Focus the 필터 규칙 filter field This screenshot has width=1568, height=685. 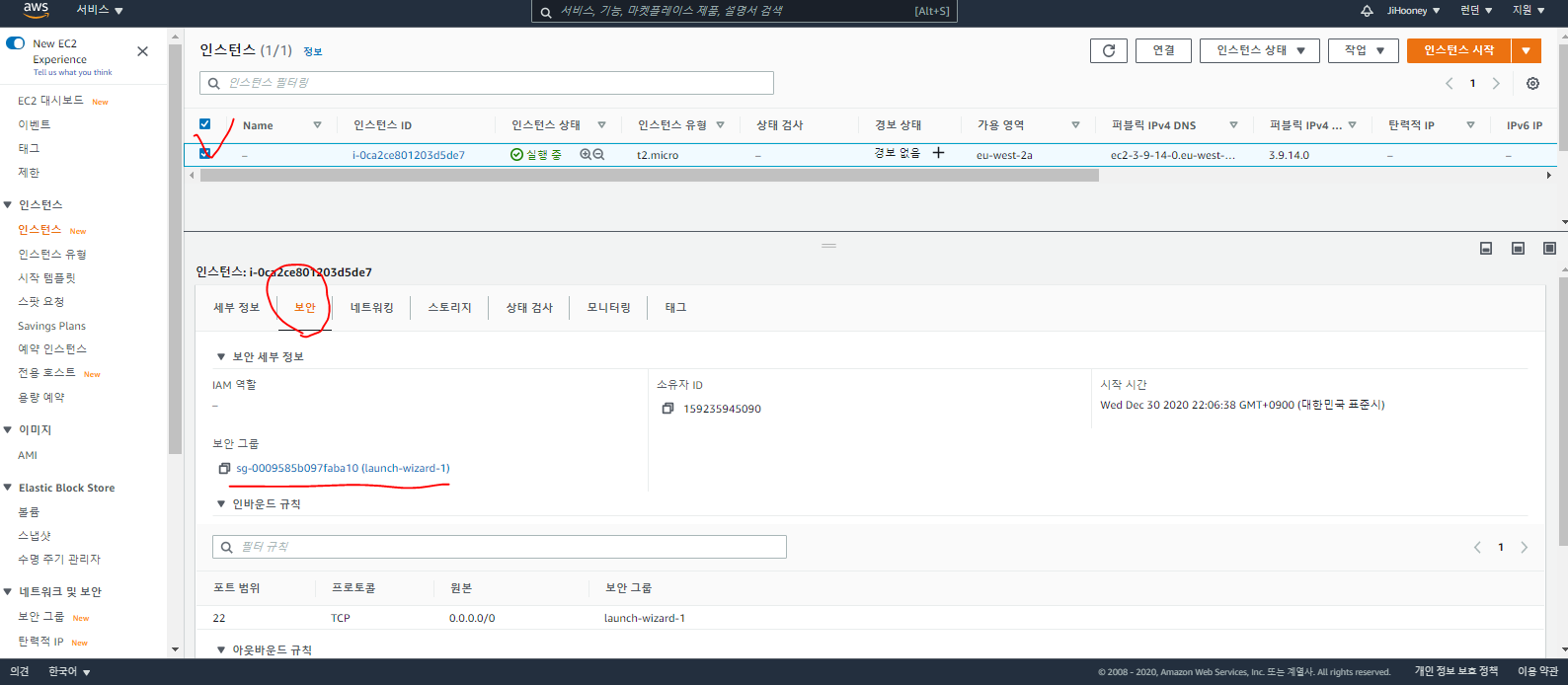pyautogui.click(x=500, y=547)
